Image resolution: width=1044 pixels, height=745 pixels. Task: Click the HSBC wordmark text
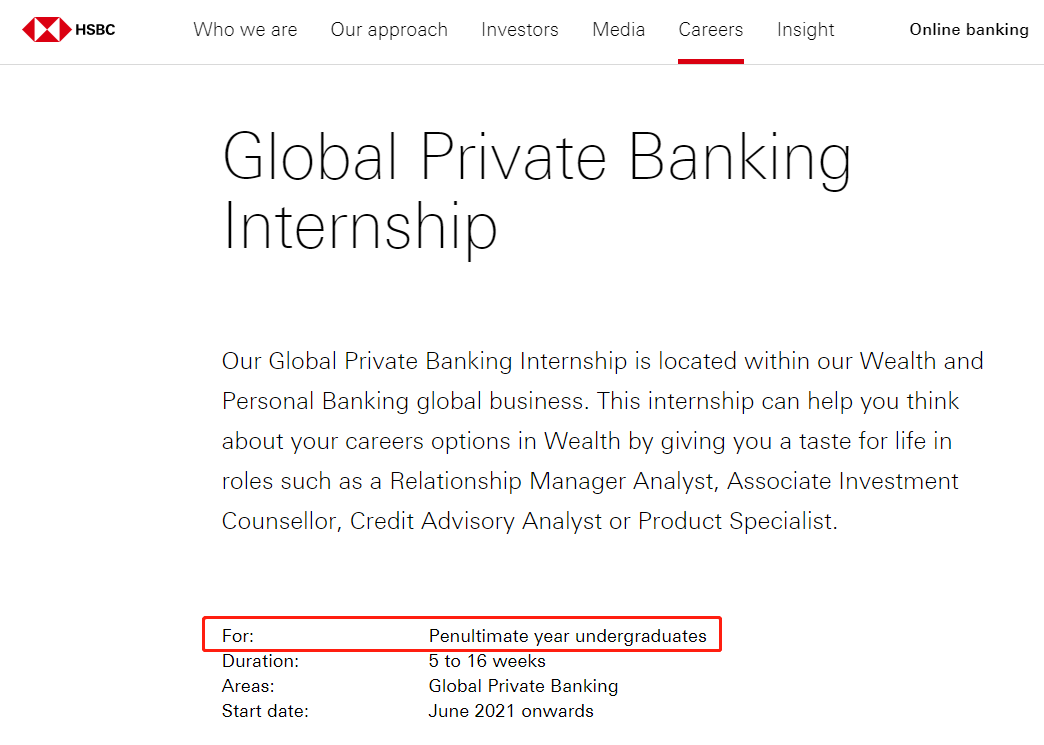tap(96, 30)
